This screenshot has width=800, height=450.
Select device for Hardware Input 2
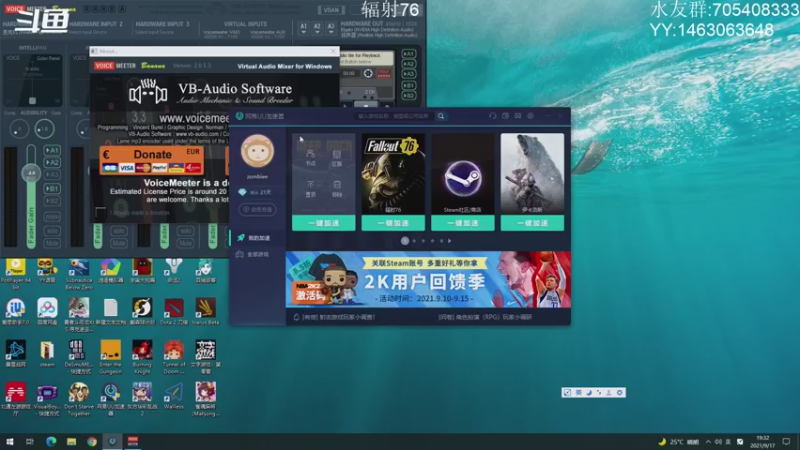(x=88, y=32)
